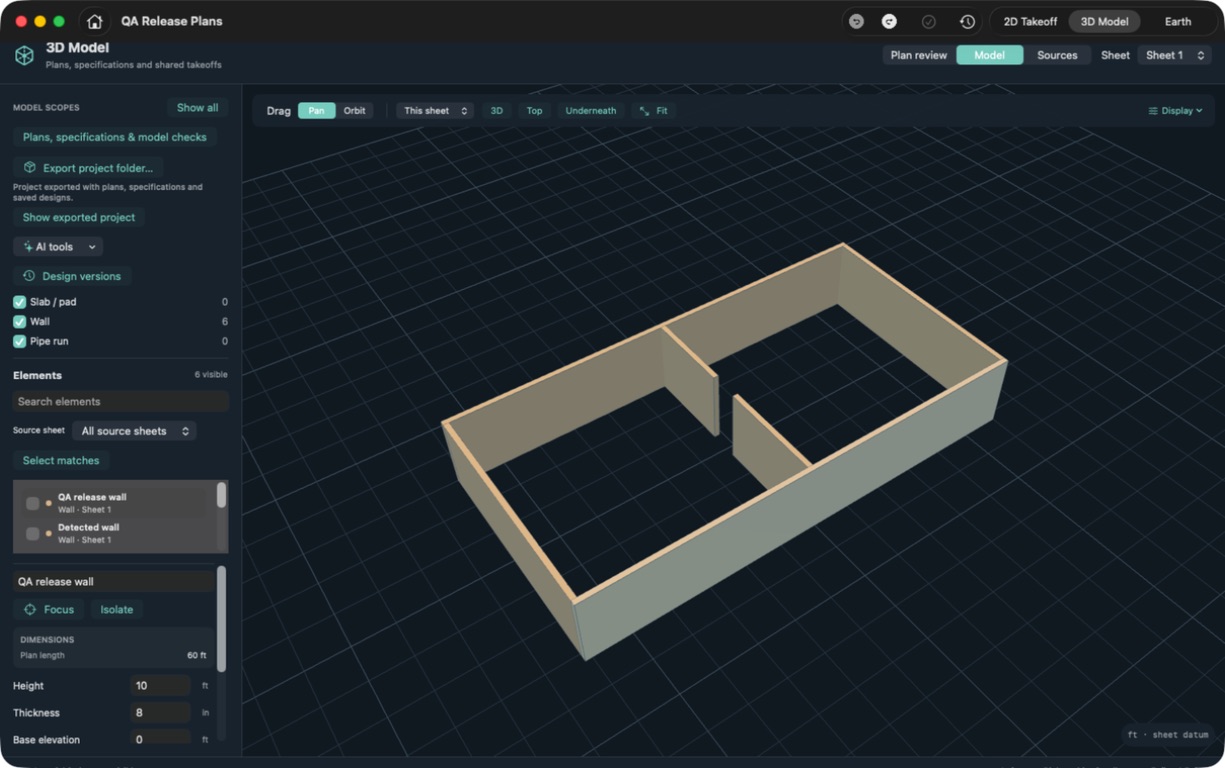Click the Design versions clock icon

click(x=29, y=276)
